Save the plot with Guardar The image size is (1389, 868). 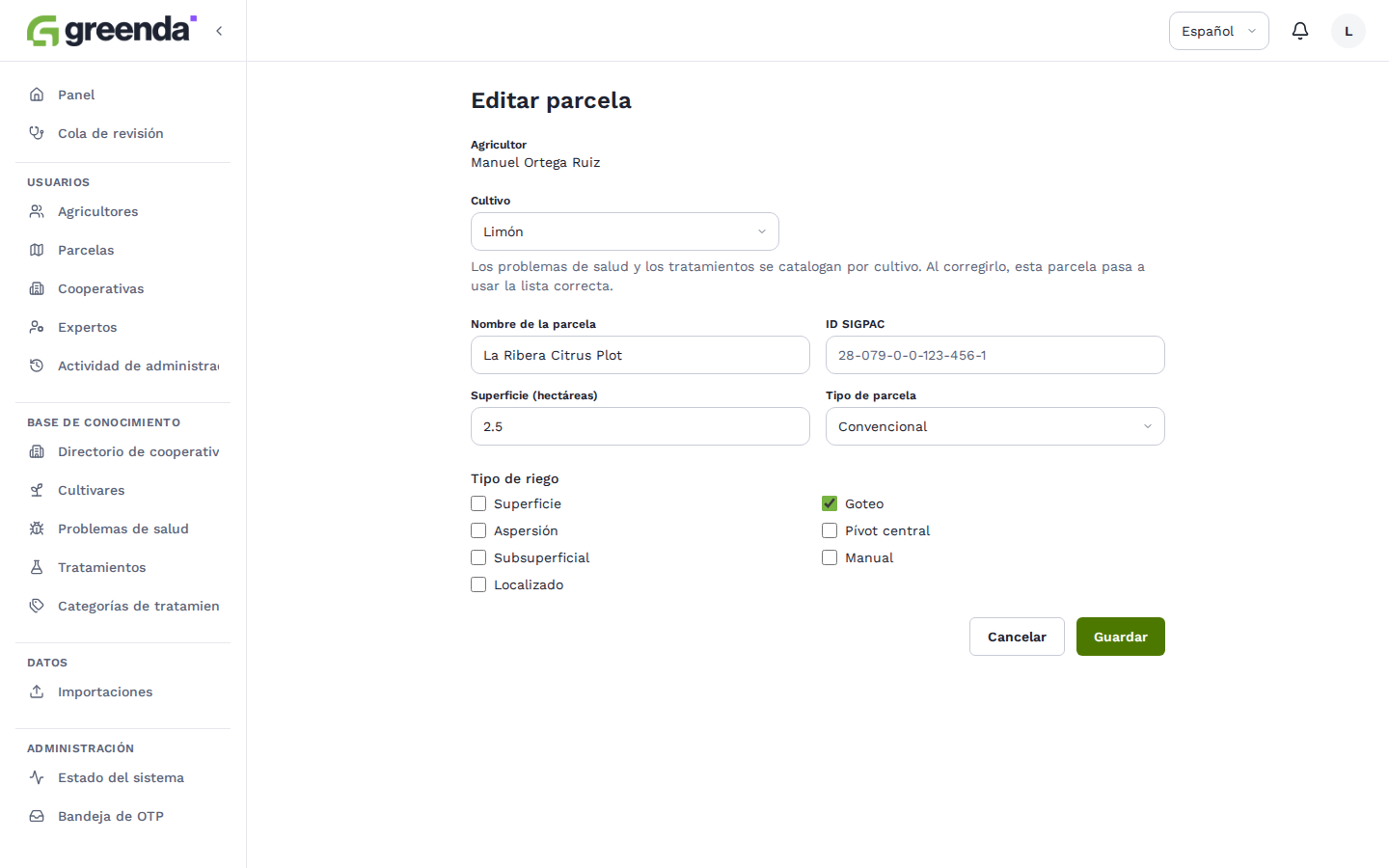click(1121, 637)
